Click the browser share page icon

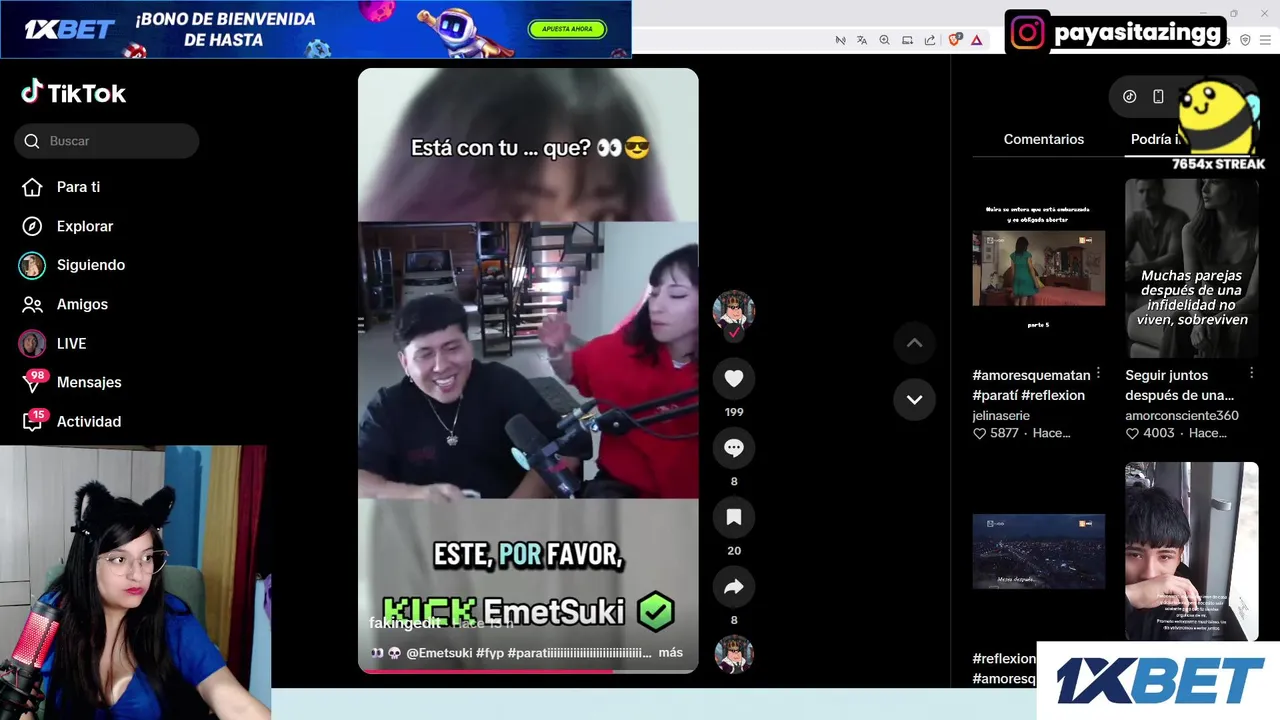coord(930,40)
